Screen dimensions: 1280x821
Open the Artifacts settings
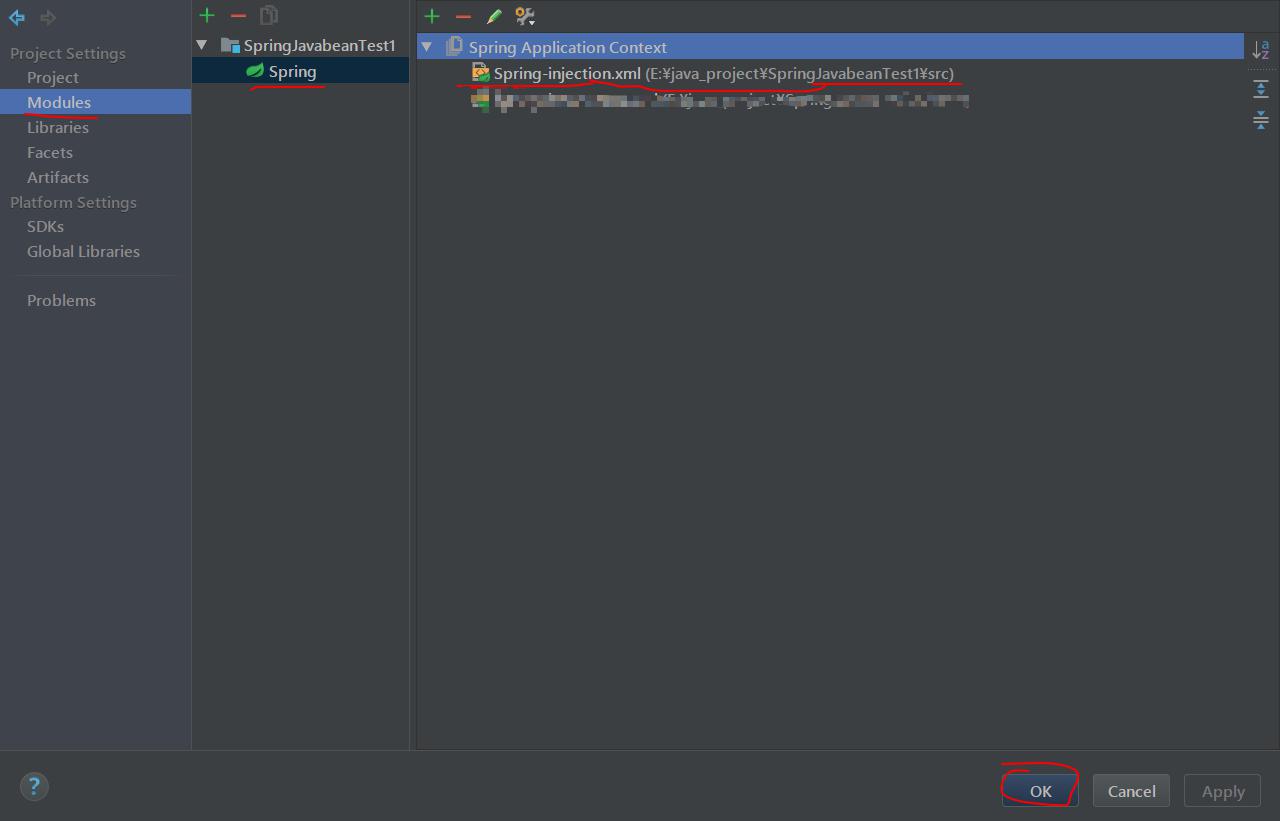click(x=58, y=177)
